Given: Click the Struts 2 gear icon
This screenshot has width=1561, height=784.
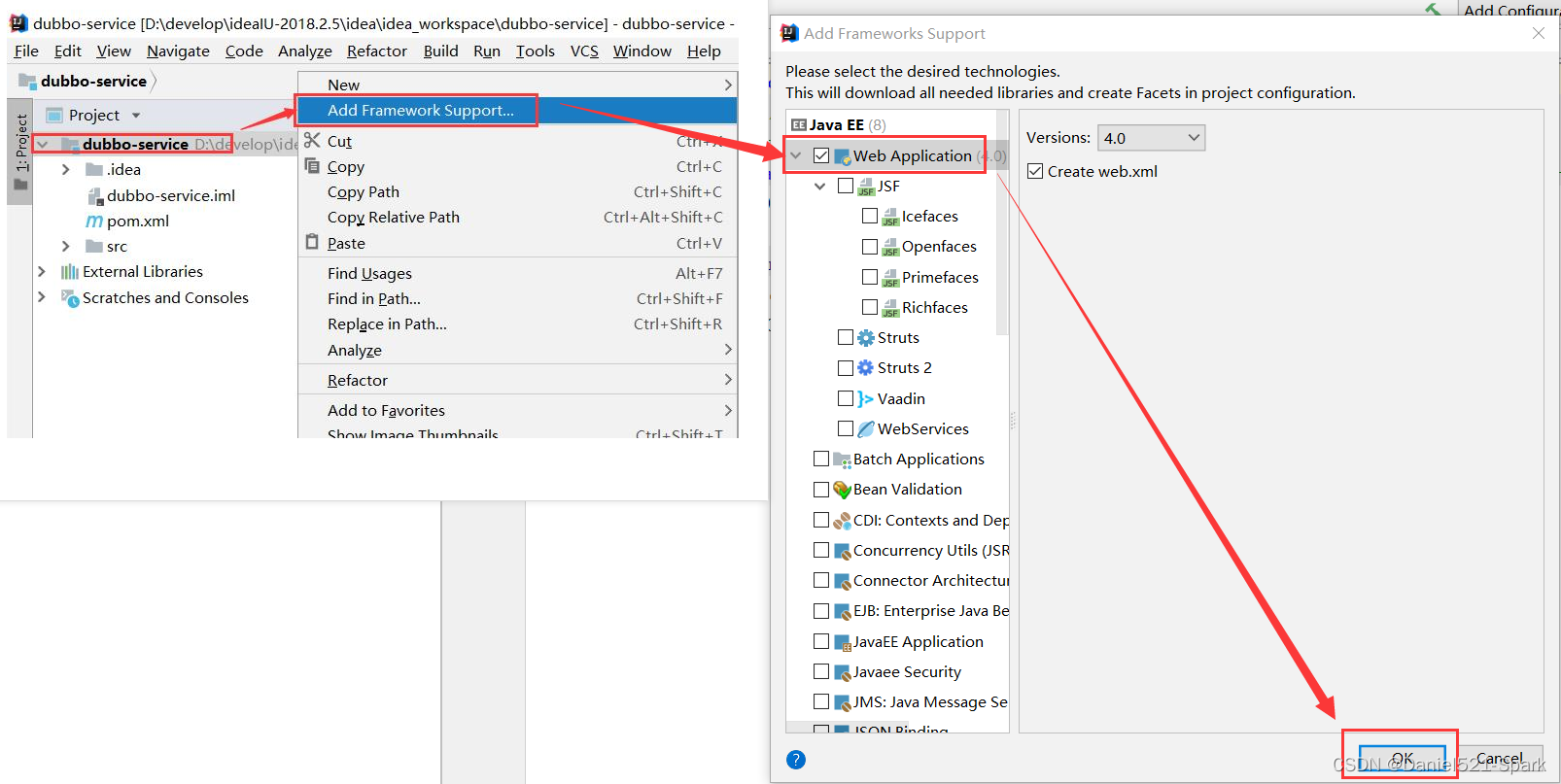Looking at the screenshot, I should pos(866,368).
